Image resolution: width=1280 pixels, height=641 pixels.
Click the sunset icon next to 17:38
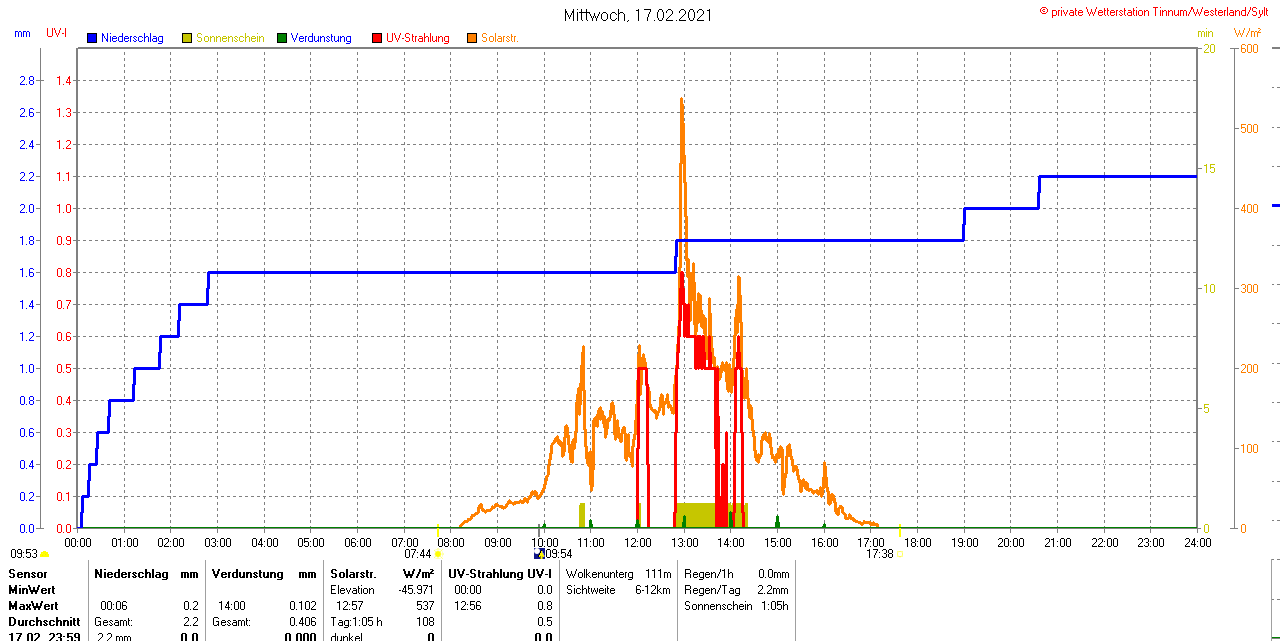(x=900, y=554)
